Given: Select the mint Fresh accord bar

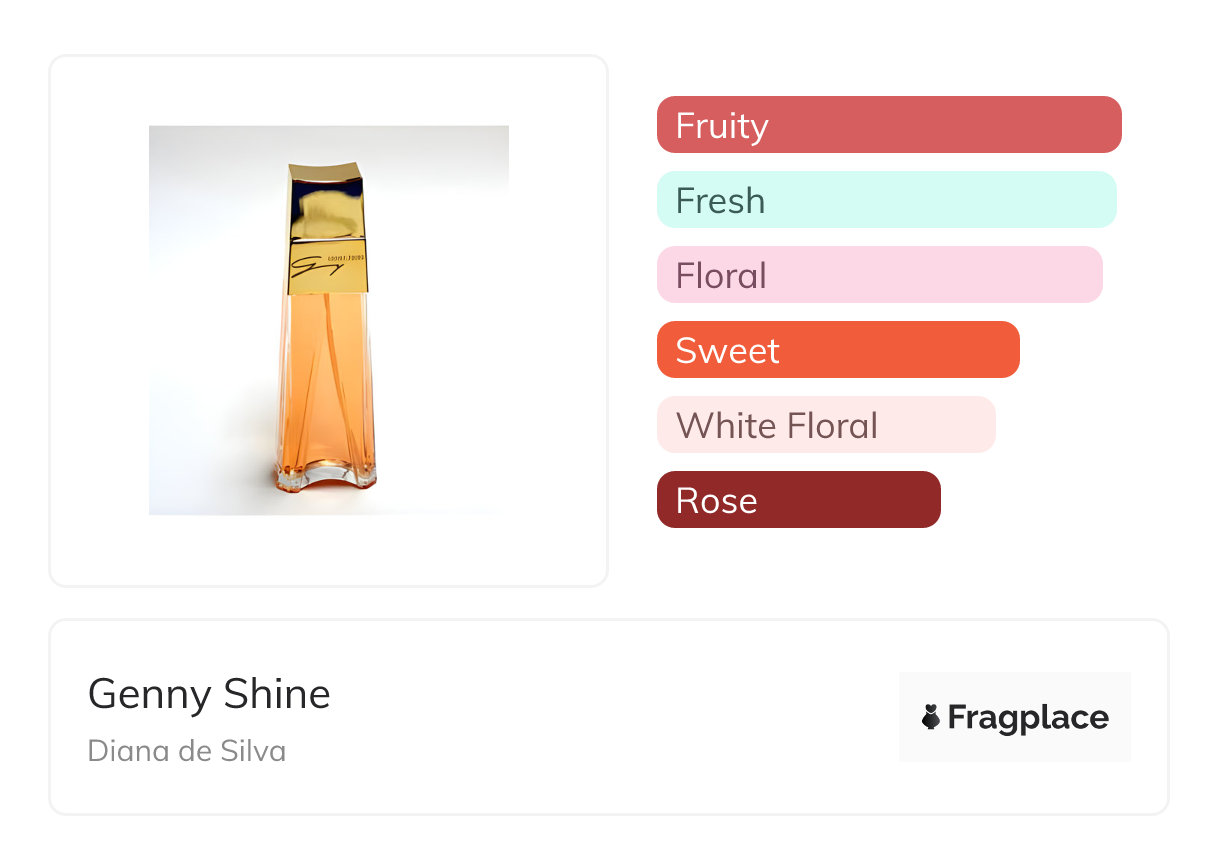Looking at the screenshot, I should coord(886,200).
